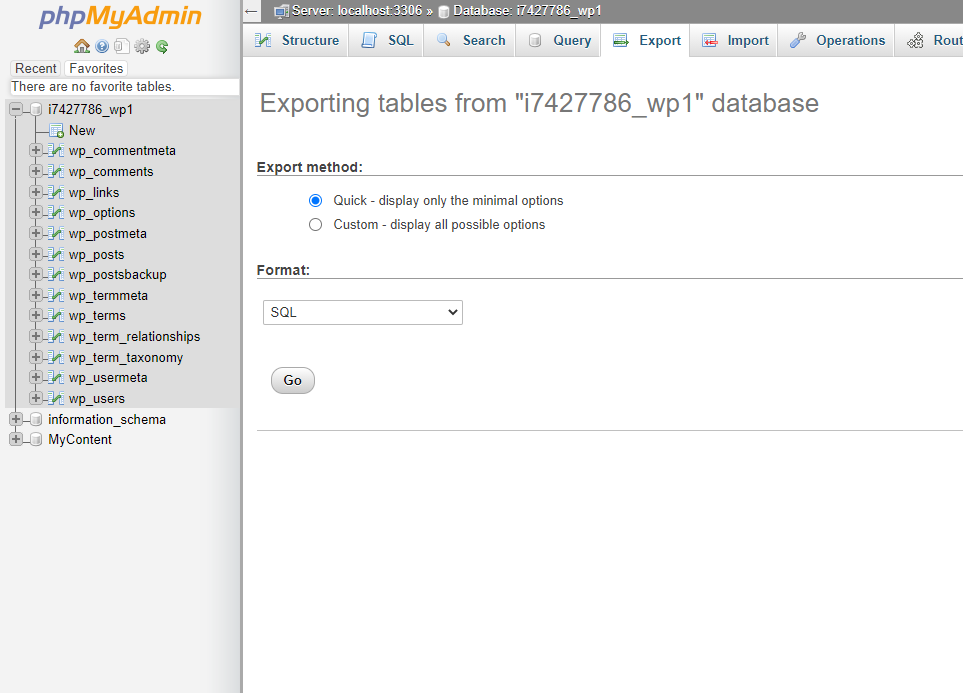Screen dimensions: 963x693
Task: Expand the wp_posts table node
Action: [36, 254]
